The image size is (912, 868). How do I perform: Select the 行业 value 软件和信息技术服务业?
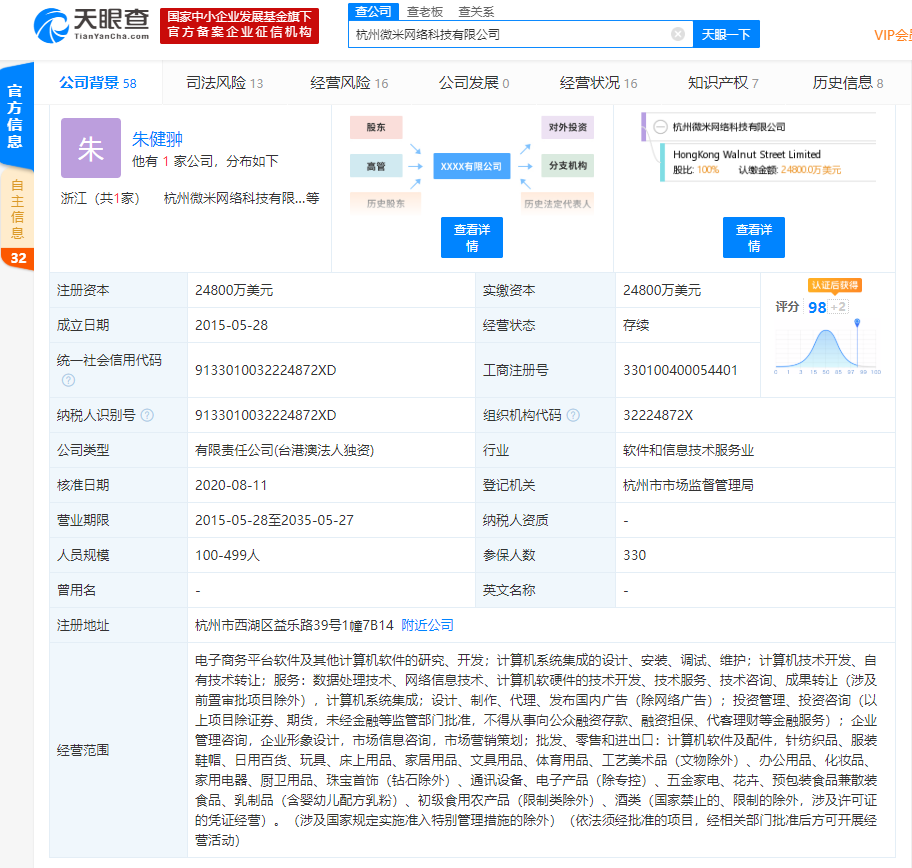tap(688, 450)
